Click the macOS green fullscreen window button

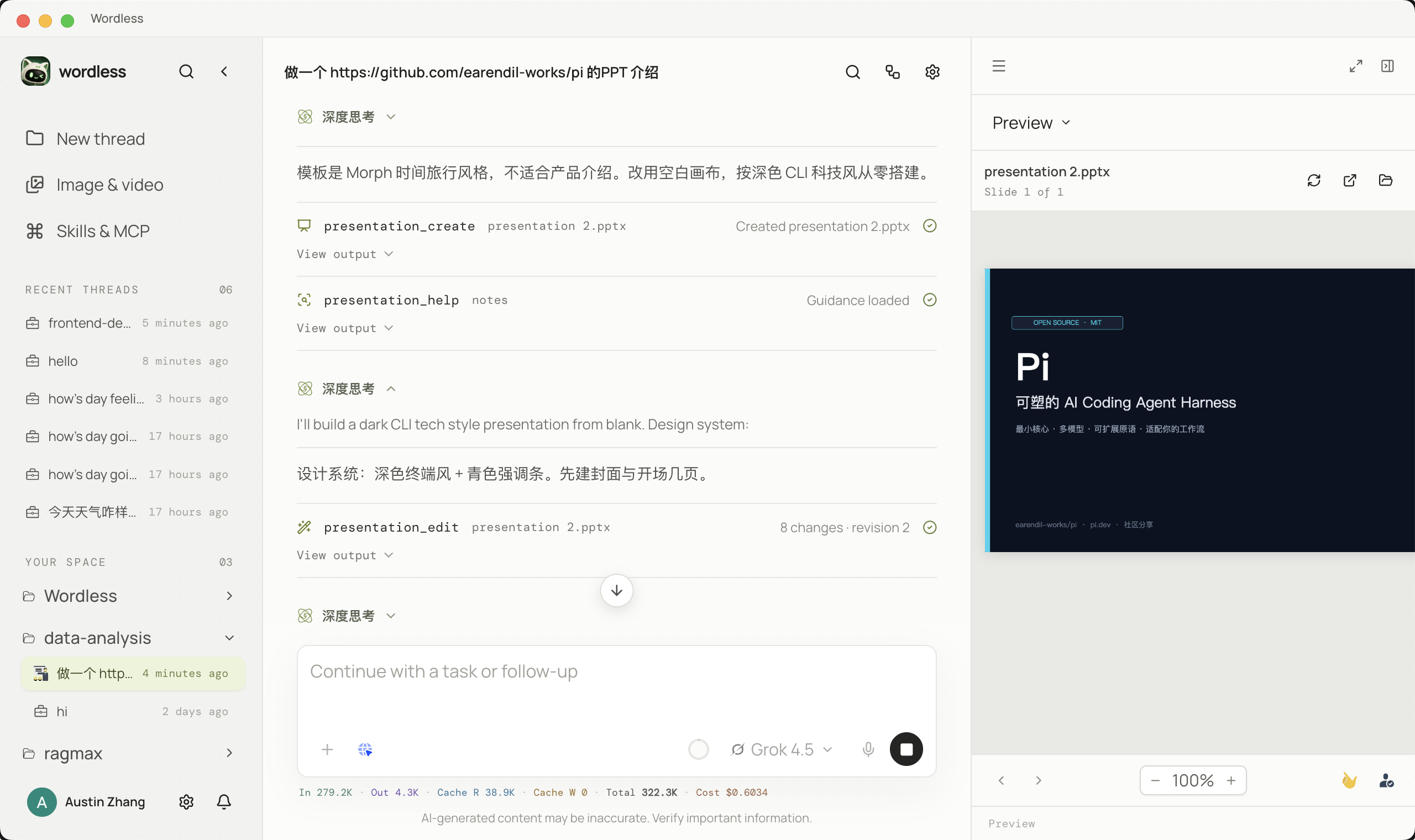coord(67,21)
